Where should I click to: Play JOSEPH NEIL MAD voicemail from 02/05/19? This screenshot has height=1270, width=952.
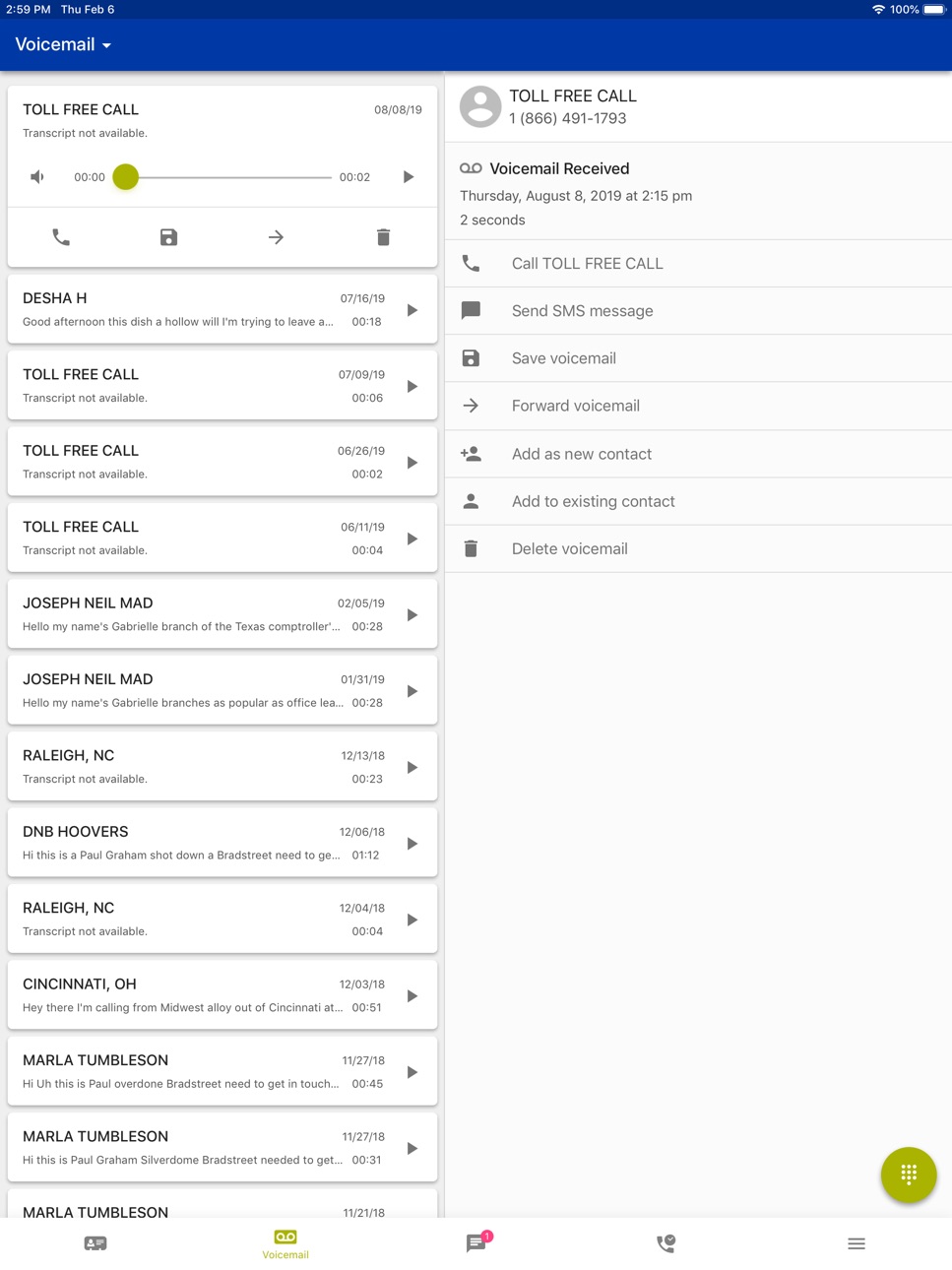pos(413,615)
